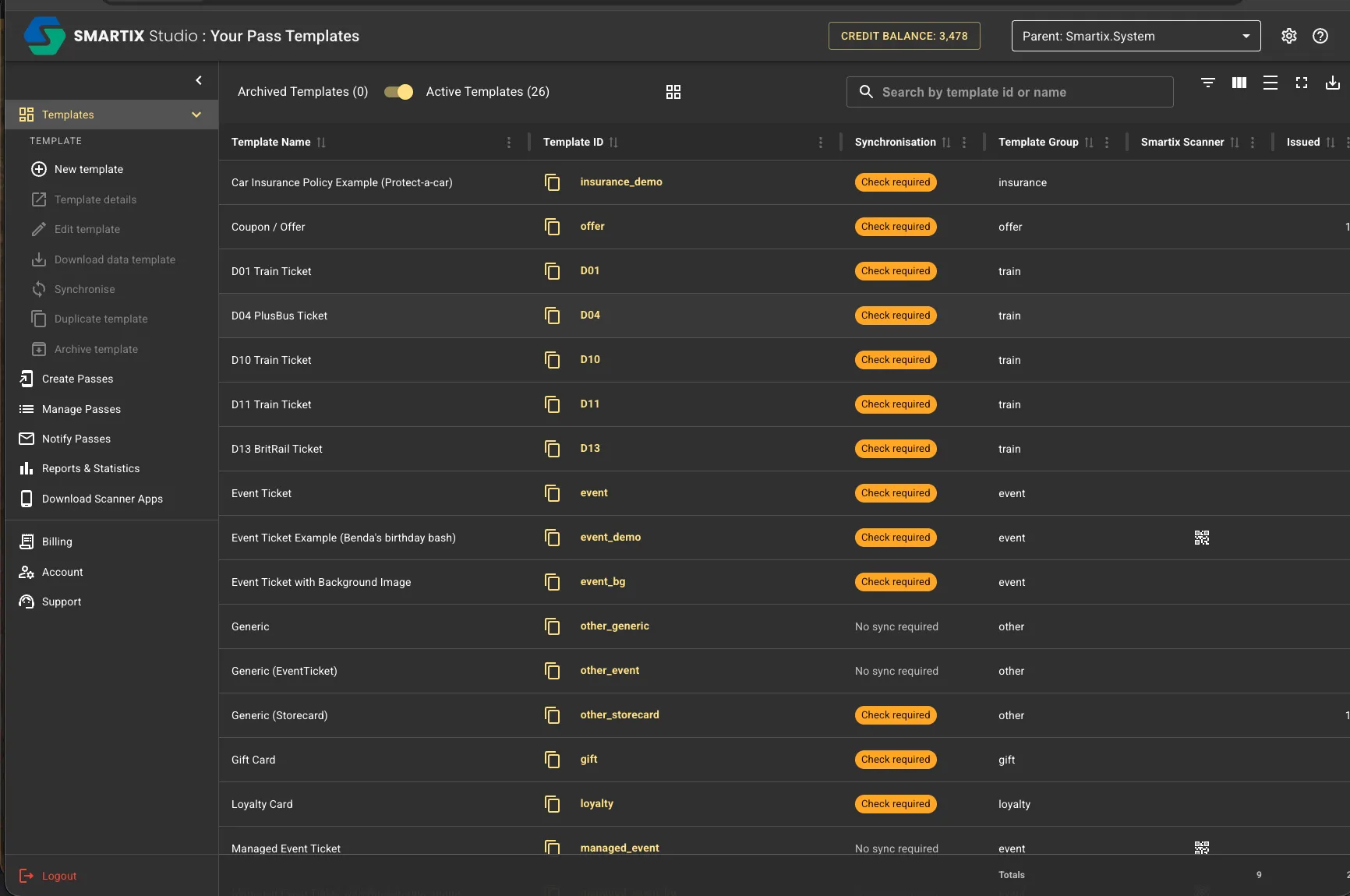The width and height of the screenshot is (1350, 896).
Task: Export table with download icon
Action: [x=1333, y=83]
